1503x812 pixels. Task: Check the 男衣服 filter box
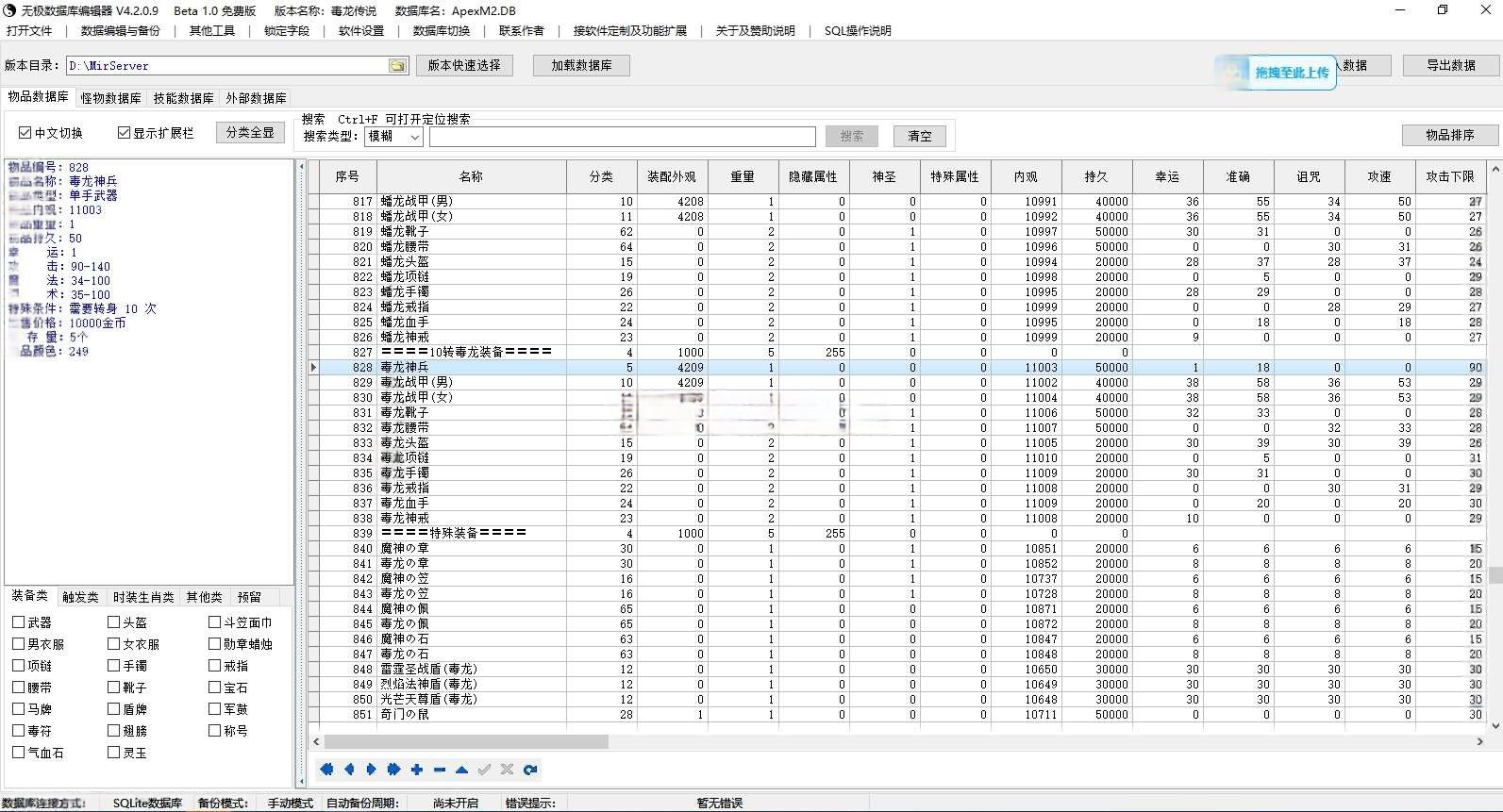pyautogui.click(x=18, y=644)
